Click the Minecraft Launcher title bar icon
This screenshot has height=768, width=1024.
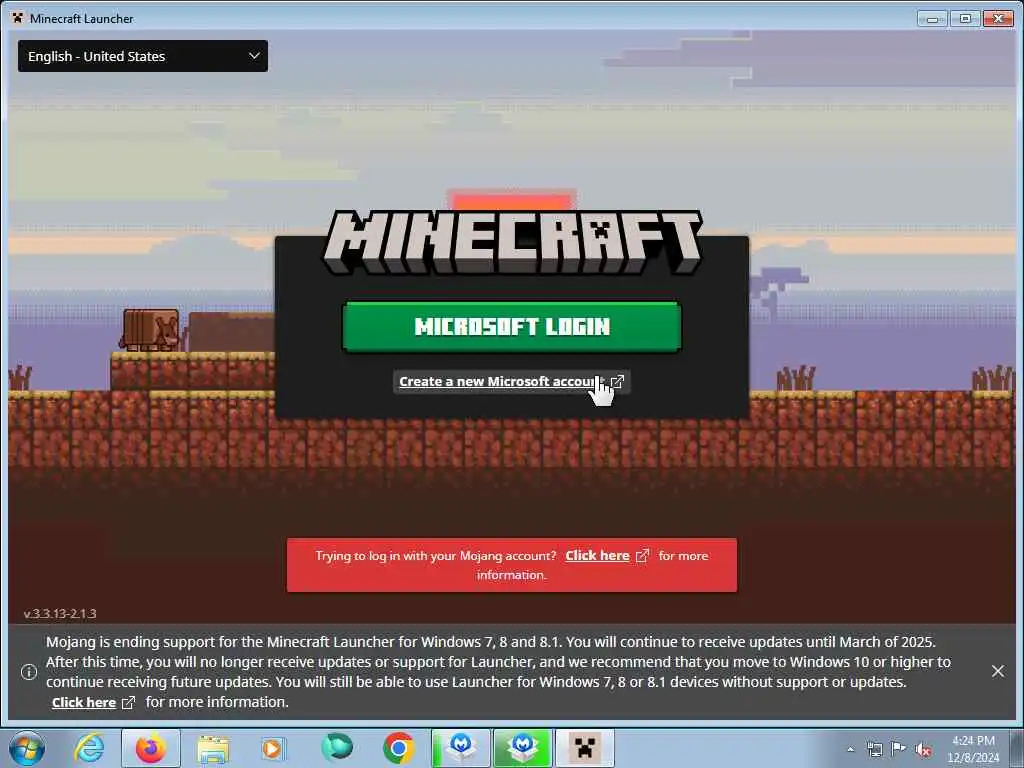pos(18,18)
